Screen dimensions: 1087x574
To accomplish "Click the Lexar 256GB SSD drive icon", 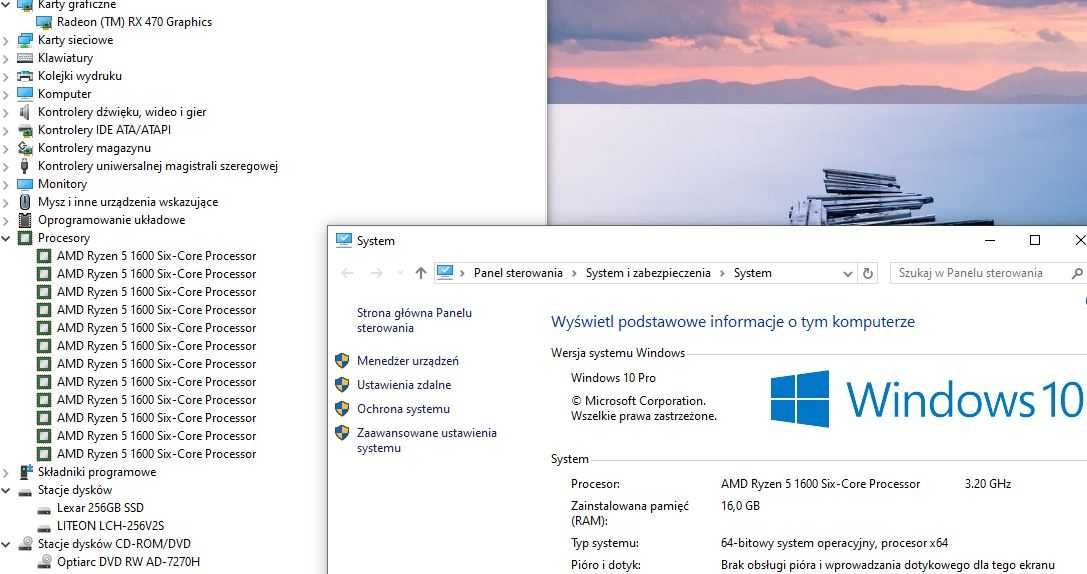I will click(x=44, y=510).
